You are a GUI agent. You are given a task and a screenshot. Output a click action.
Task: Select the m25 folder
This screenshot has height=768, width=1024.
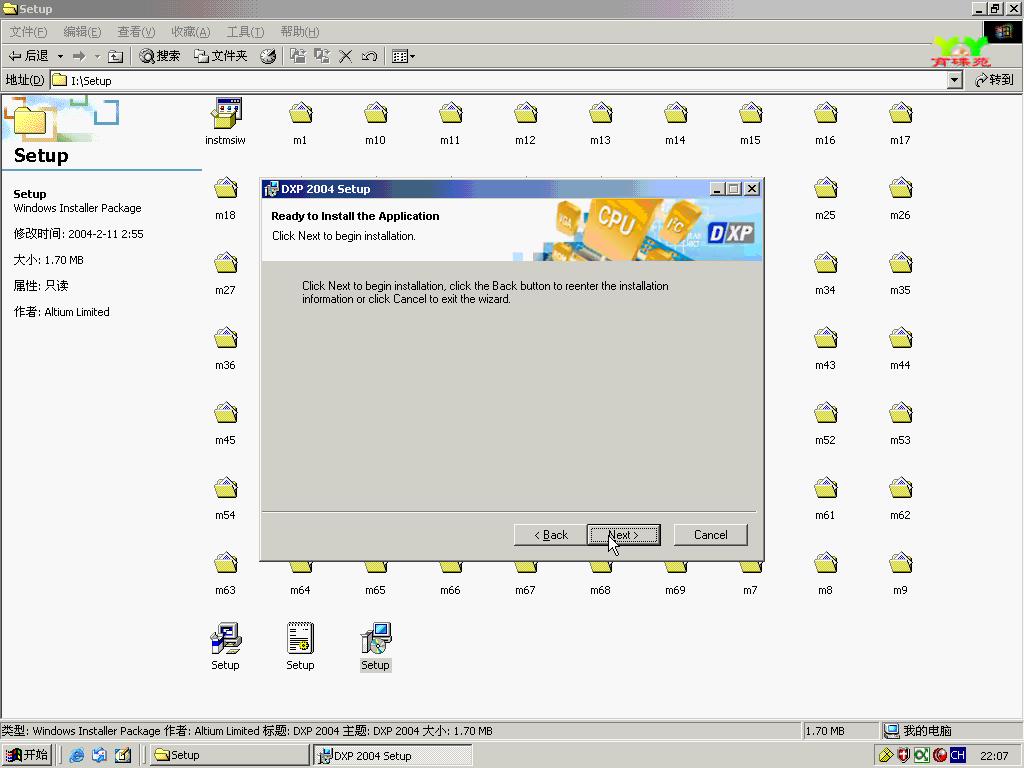(x=825, y=197)
